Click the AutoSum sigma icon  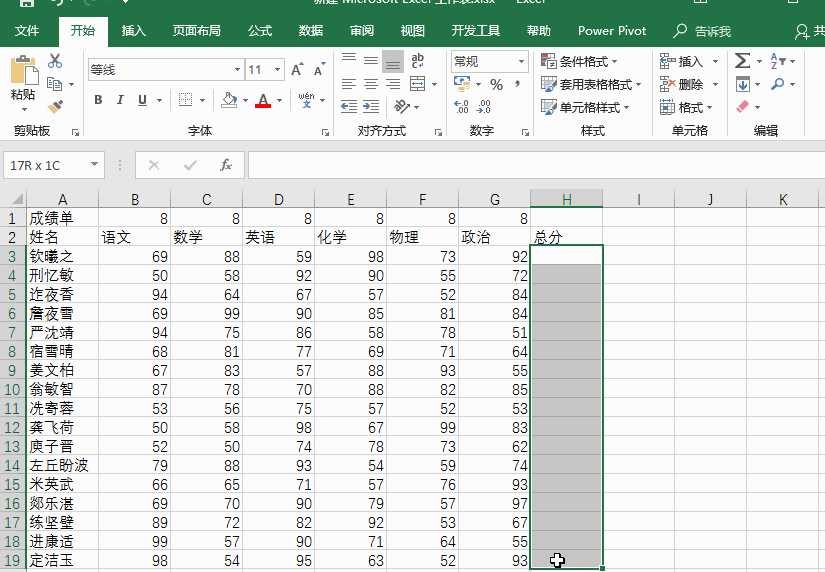742,61
